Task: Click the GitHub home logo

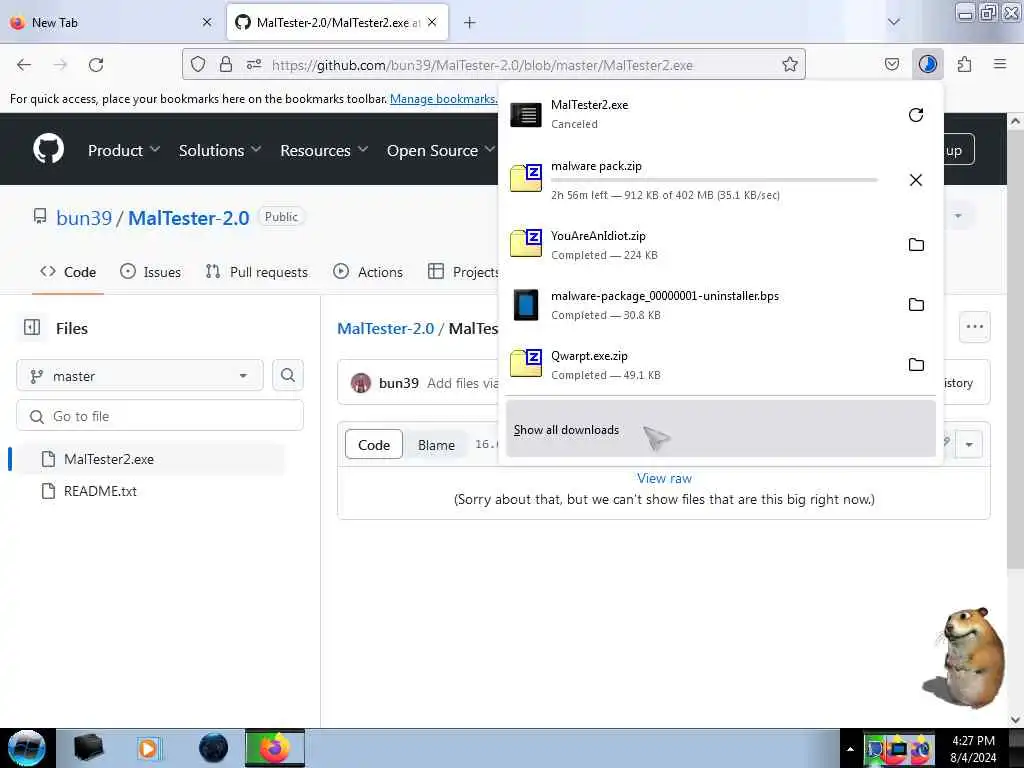Action: 48,149
